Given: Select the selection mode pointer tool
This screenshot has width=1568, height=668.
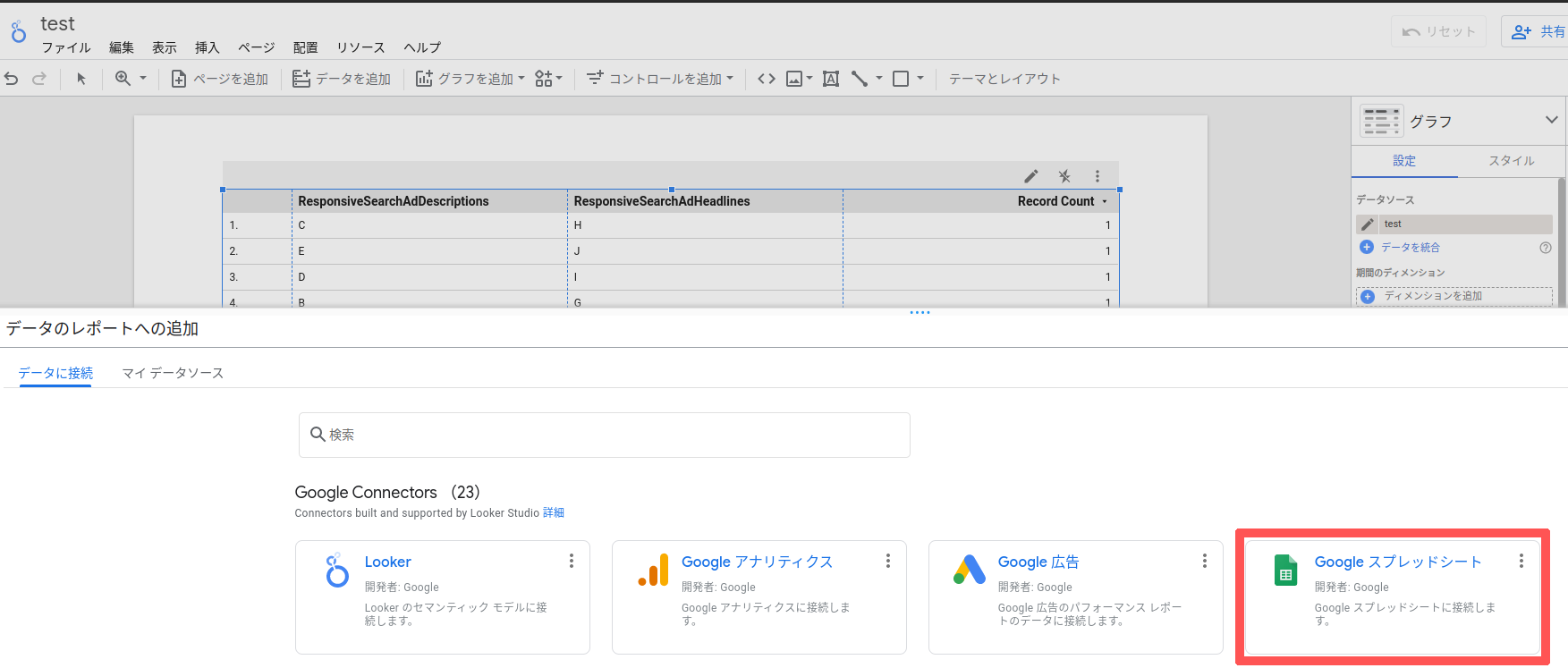Looking at the screenshot, I should click(x=81, y=79).
